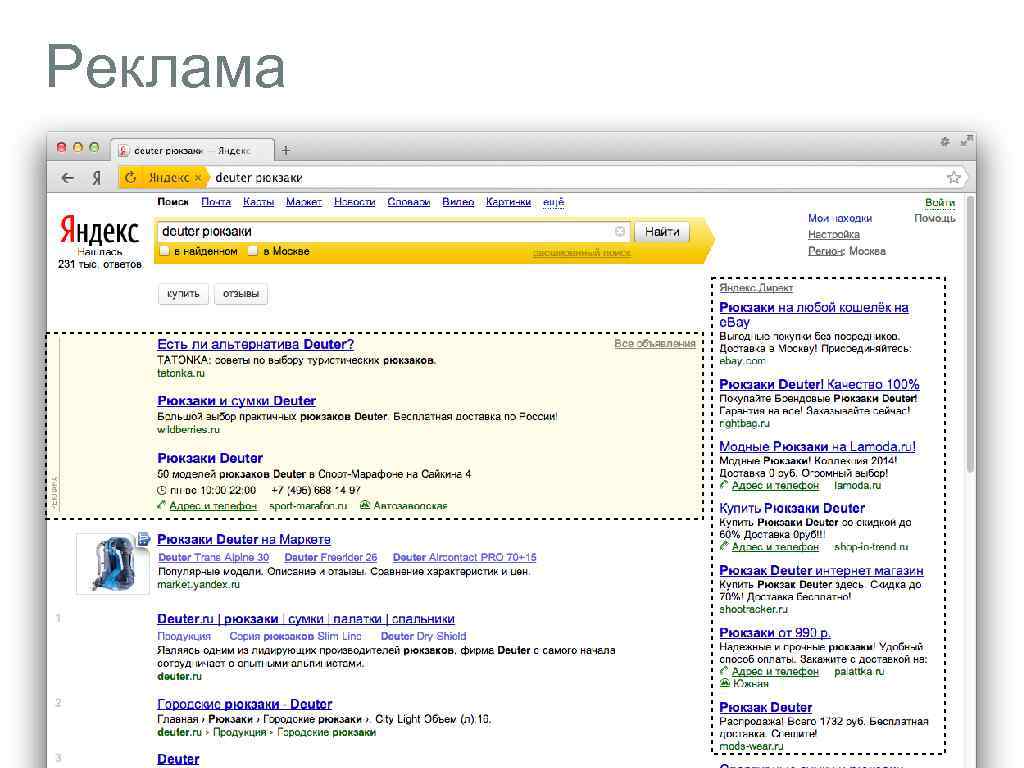The height and width of the screenshot is (768, 1024).
Task: Open 'расширенный поиск' options
Action: (578, 252)
